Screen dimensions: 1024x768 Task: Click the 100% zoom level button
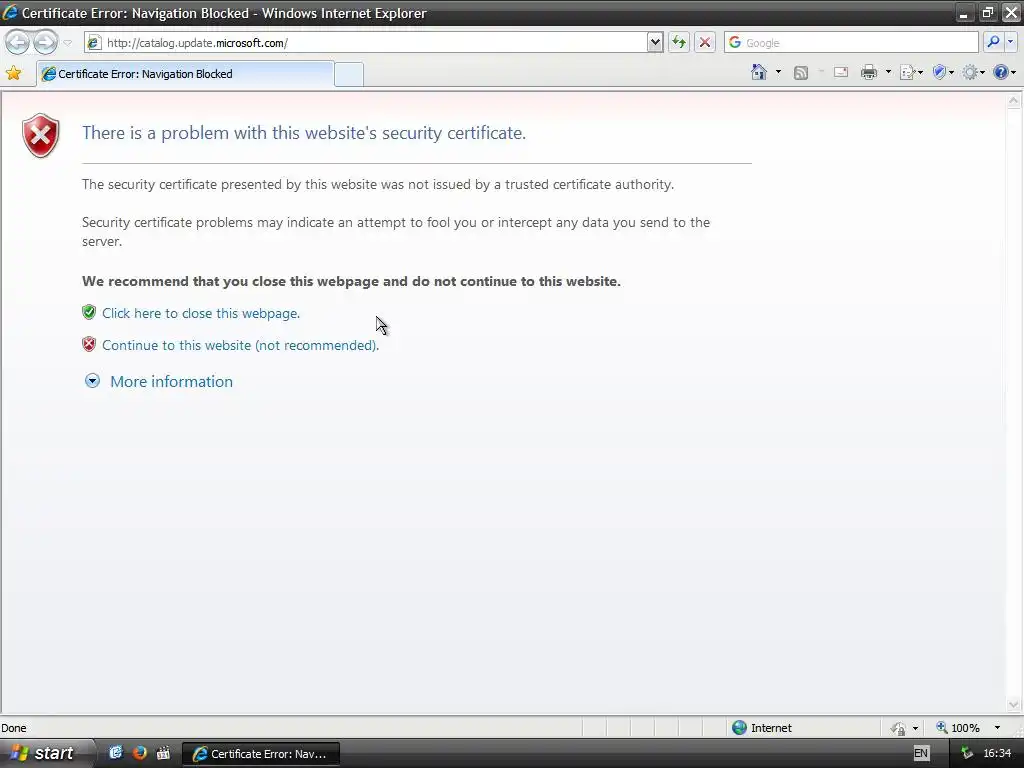click(958, 728)
